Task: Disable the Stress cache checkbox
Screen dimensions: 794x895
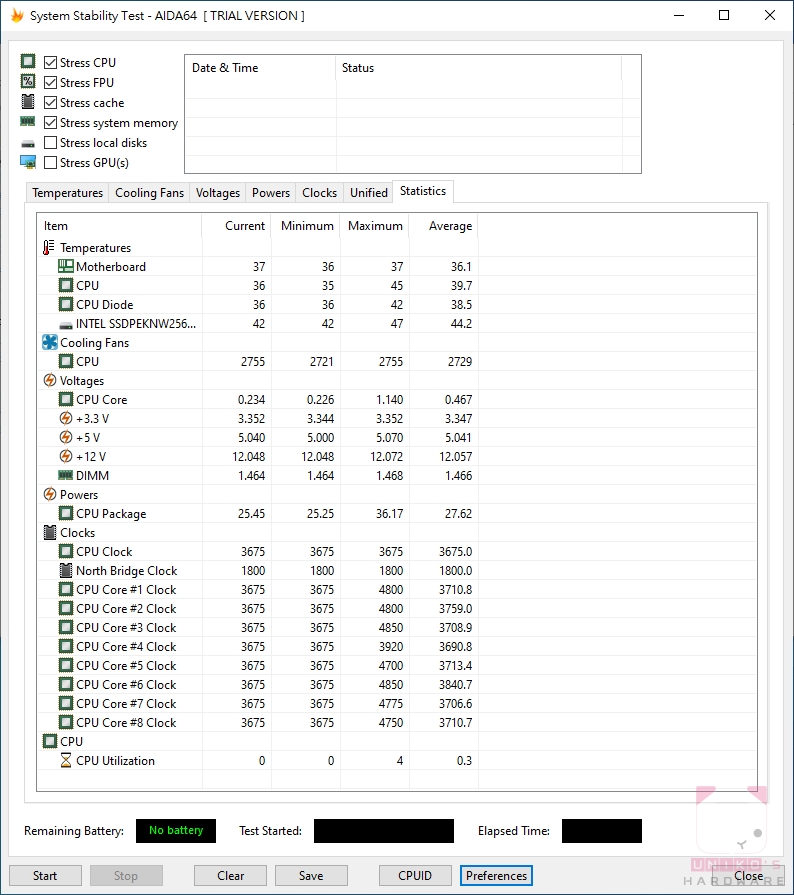Action: [x=50, y=102]
